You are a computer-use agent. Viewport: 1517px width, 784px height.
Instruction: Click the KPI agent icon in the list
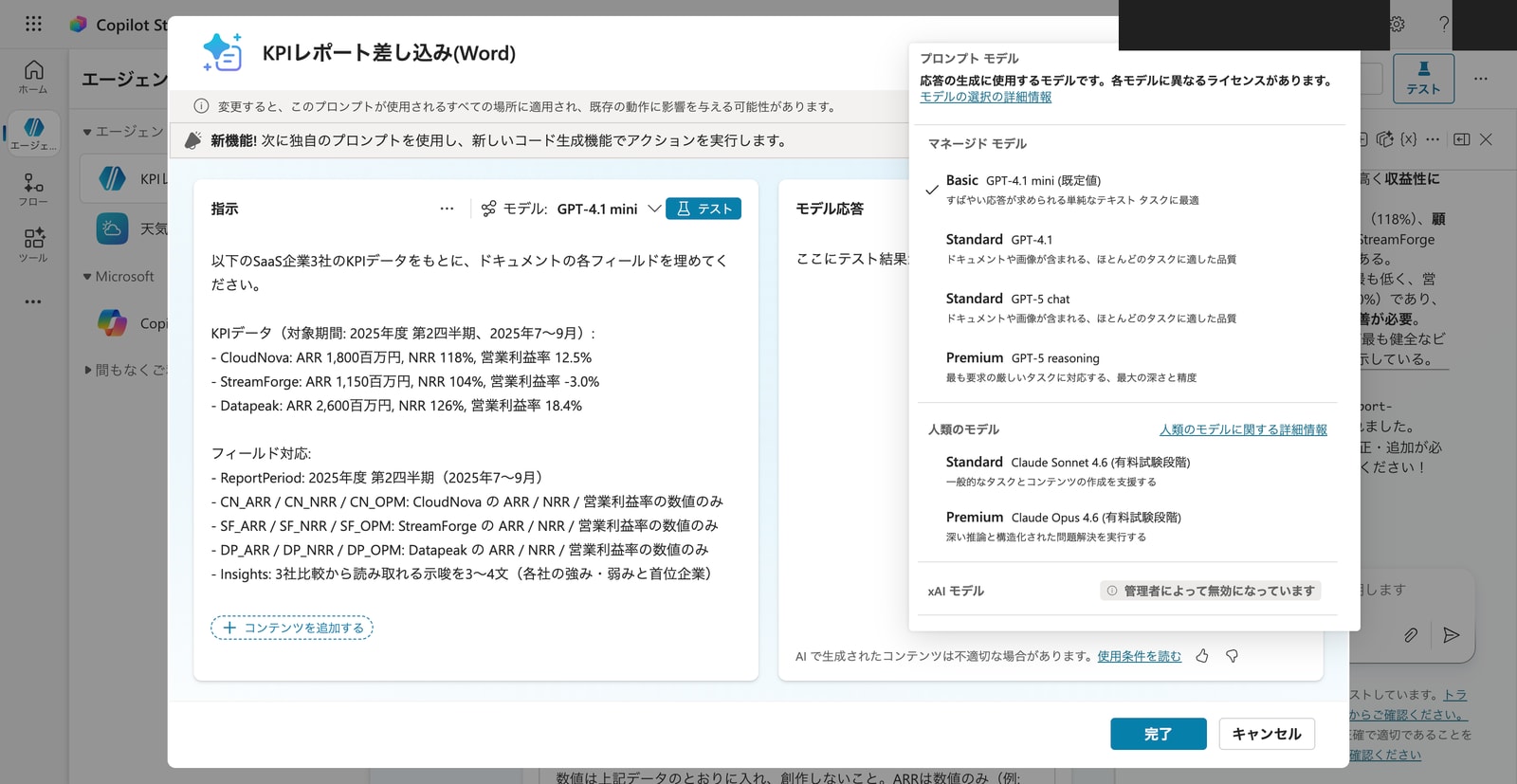112,178
